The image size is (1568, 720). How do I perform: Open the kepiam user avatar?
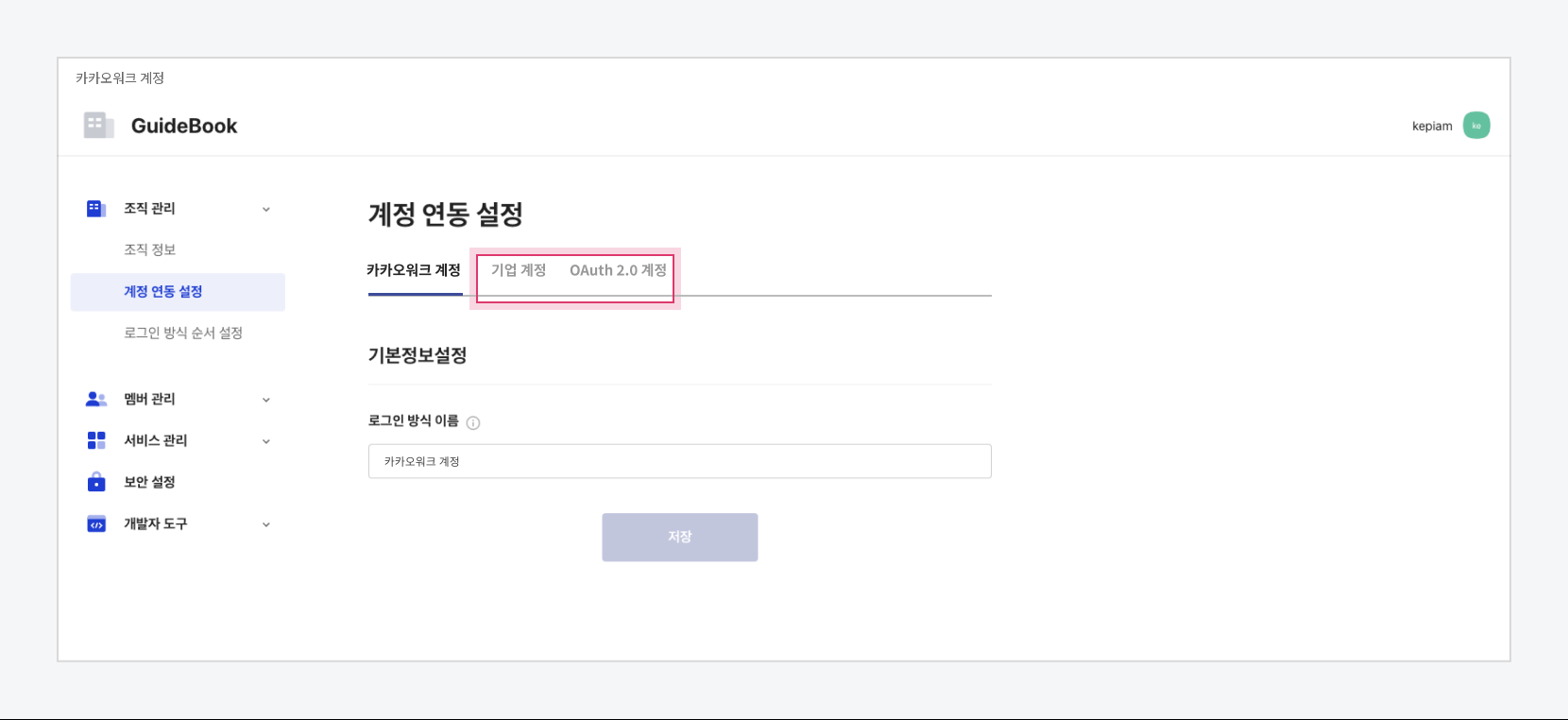[1476, 126]
